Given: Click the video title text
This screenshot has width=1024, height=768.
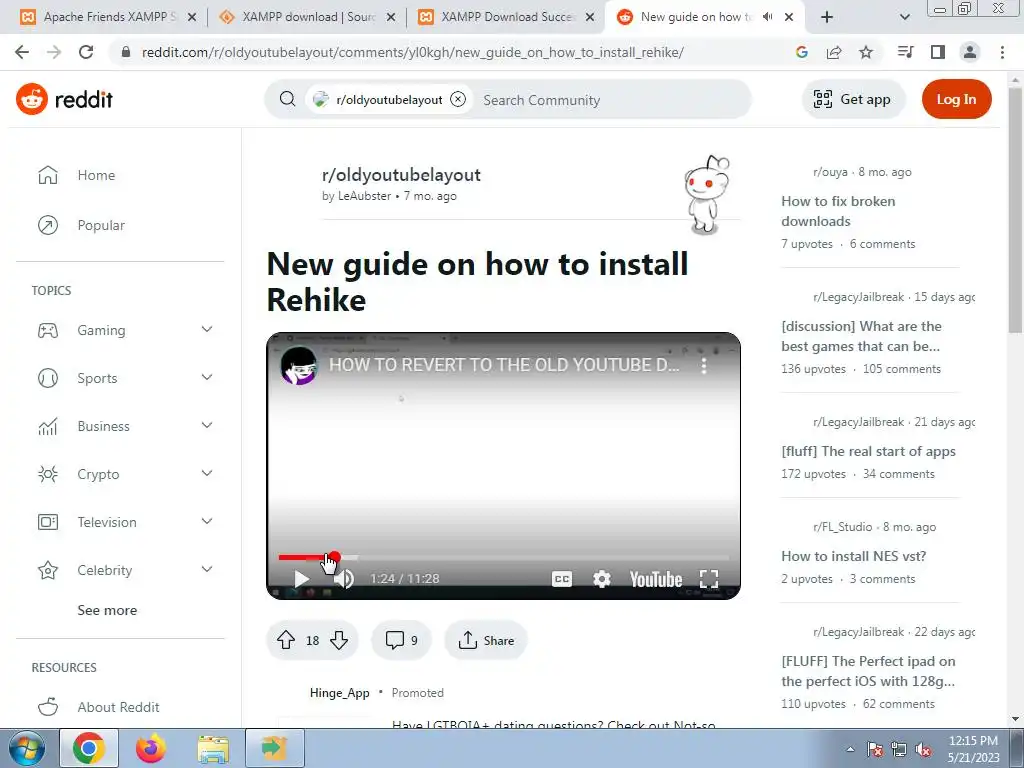Looking at the screenshot, I should pos(504,365).
